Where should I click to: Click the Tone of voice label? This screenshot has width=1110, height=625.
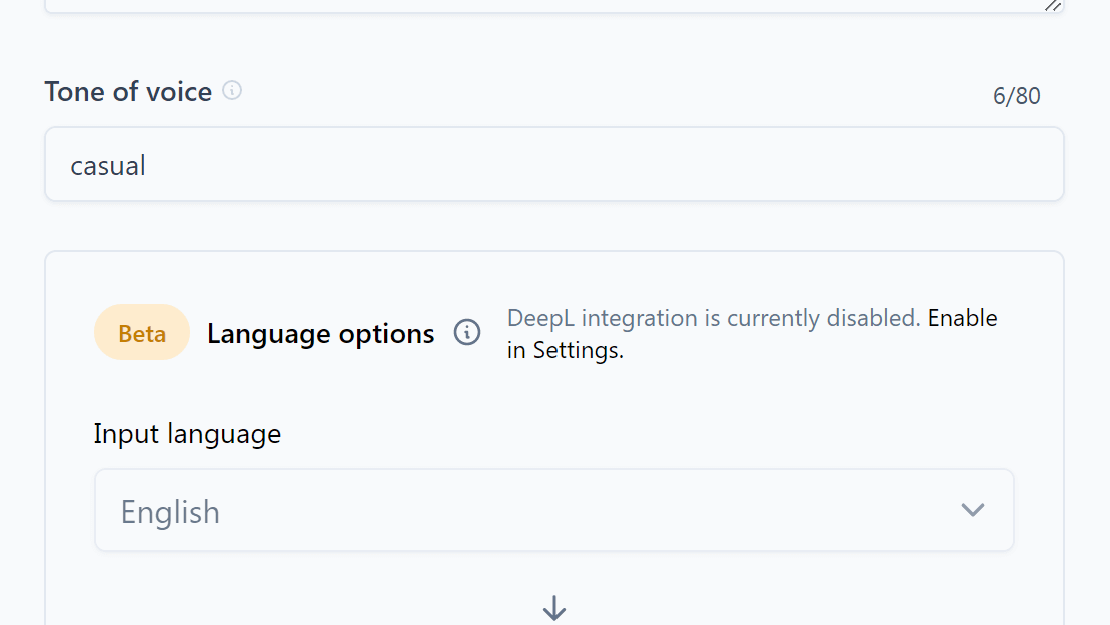(x=128, y=92)
